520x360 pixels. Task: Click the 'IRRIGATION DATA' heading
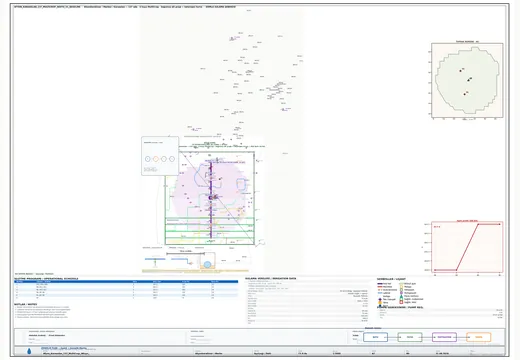click(x=283, y=278)
